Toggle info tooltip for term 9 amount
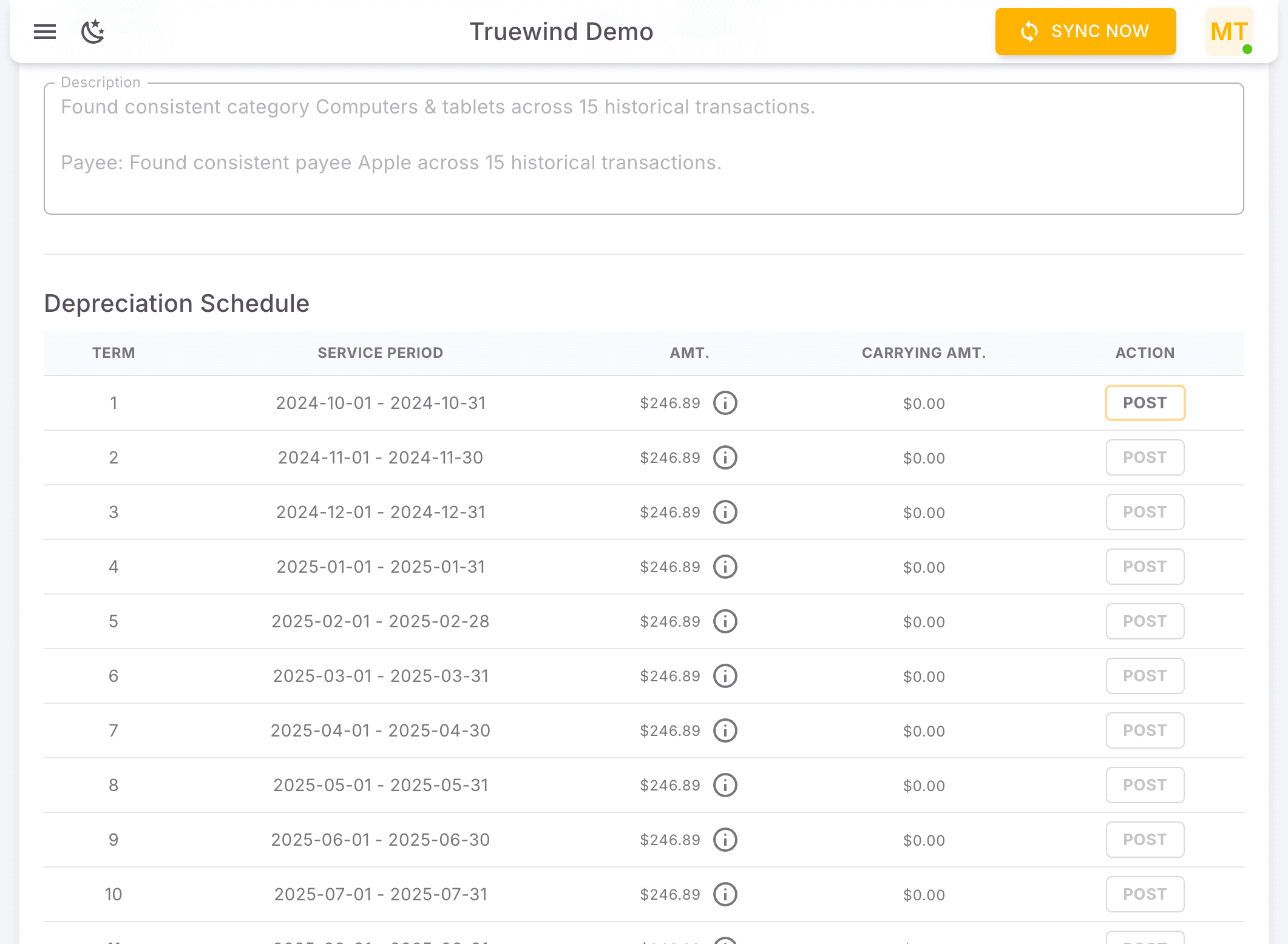Screen dimensions: 1288x944 coord(725,840)
